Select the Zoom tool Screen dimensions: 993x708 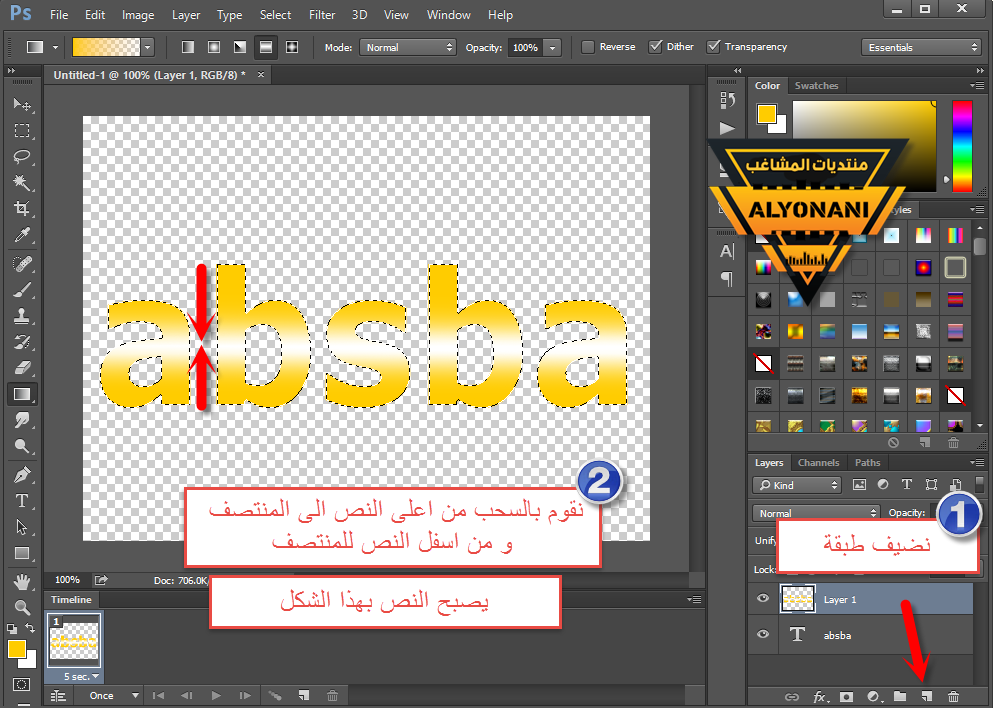click(22, 606)
